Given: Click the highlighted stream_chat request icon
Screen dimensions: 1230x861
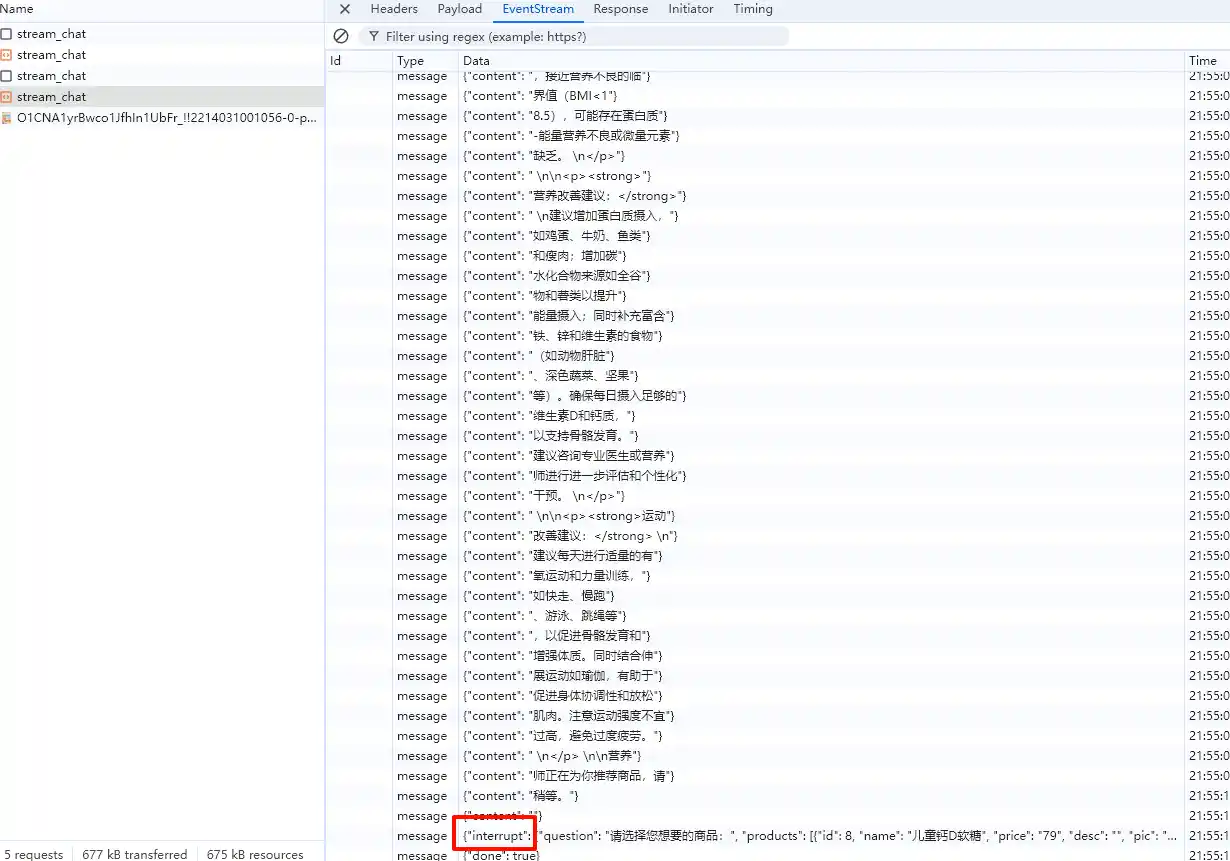Looking at the screenshot, I should (6, 97).
